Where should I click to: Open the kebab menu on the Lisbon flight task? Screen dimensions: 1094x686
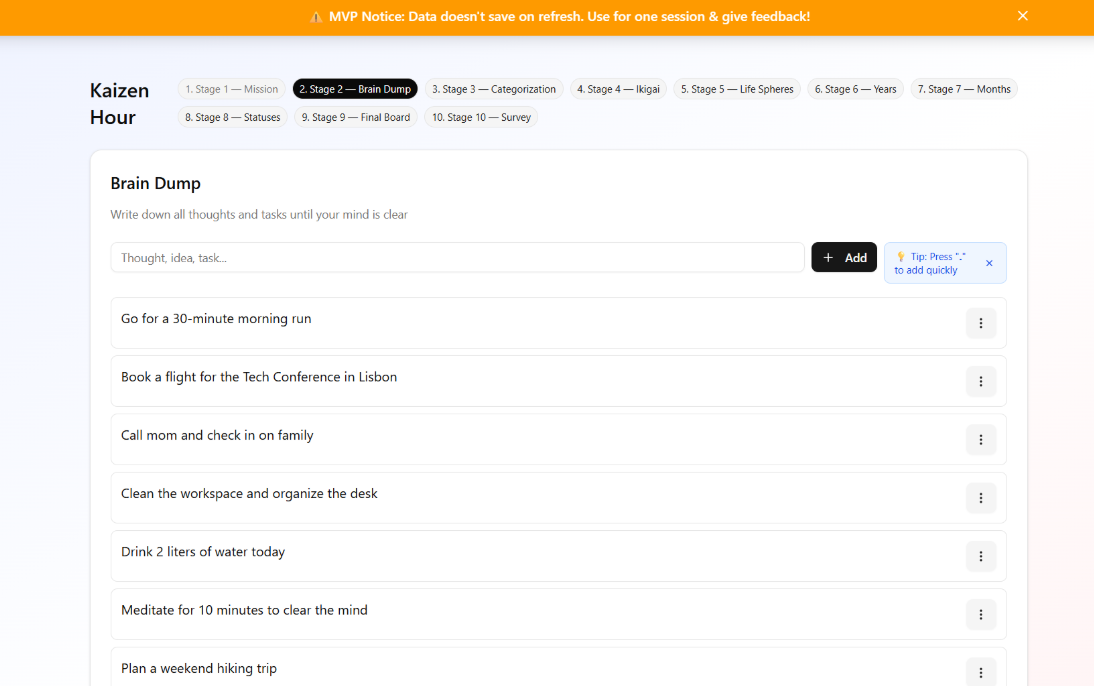(x=981, y=381)
